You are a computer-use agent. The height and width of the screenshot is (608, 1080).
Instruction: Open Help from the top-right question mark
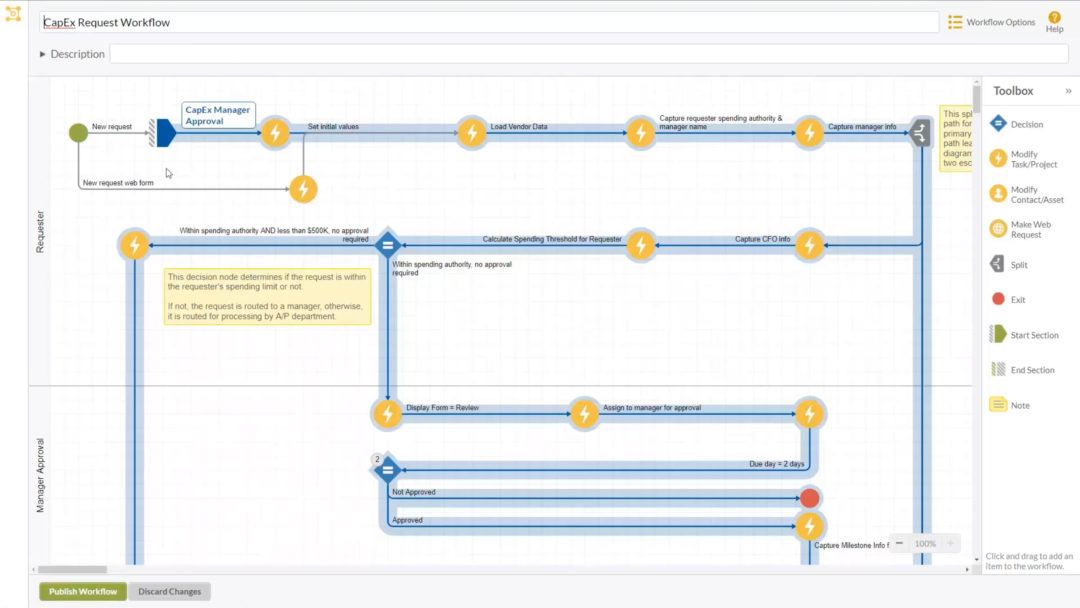[x=1054, y=17]
